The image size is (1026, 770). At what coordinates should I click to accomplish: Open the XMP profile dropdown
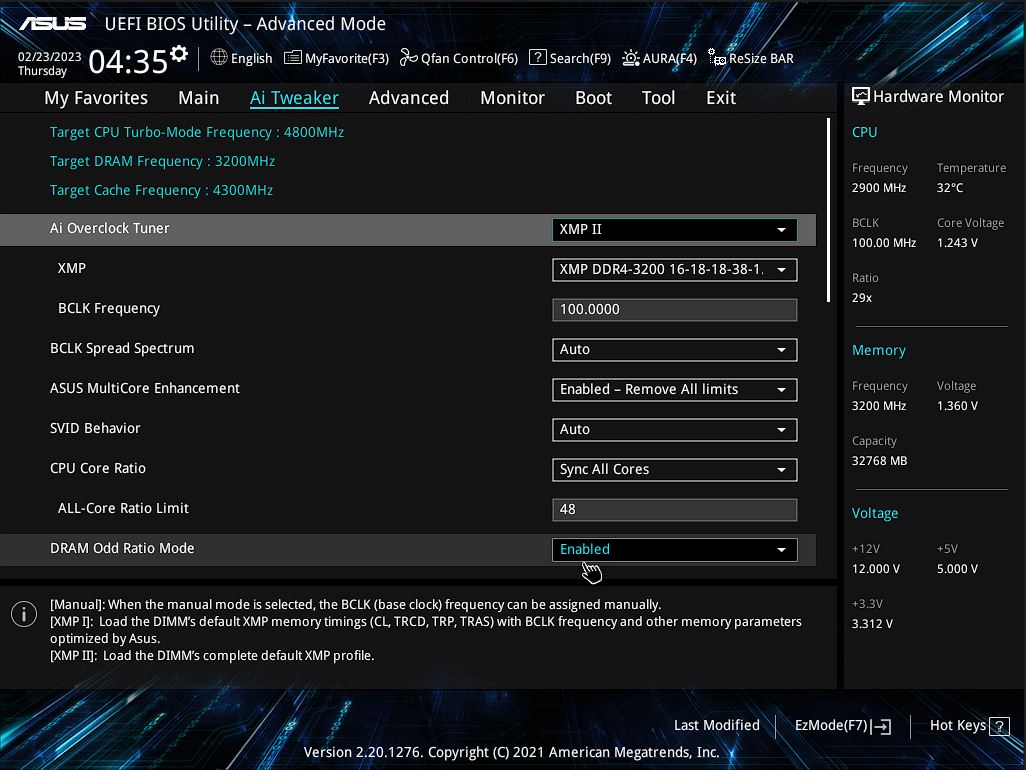674,269
